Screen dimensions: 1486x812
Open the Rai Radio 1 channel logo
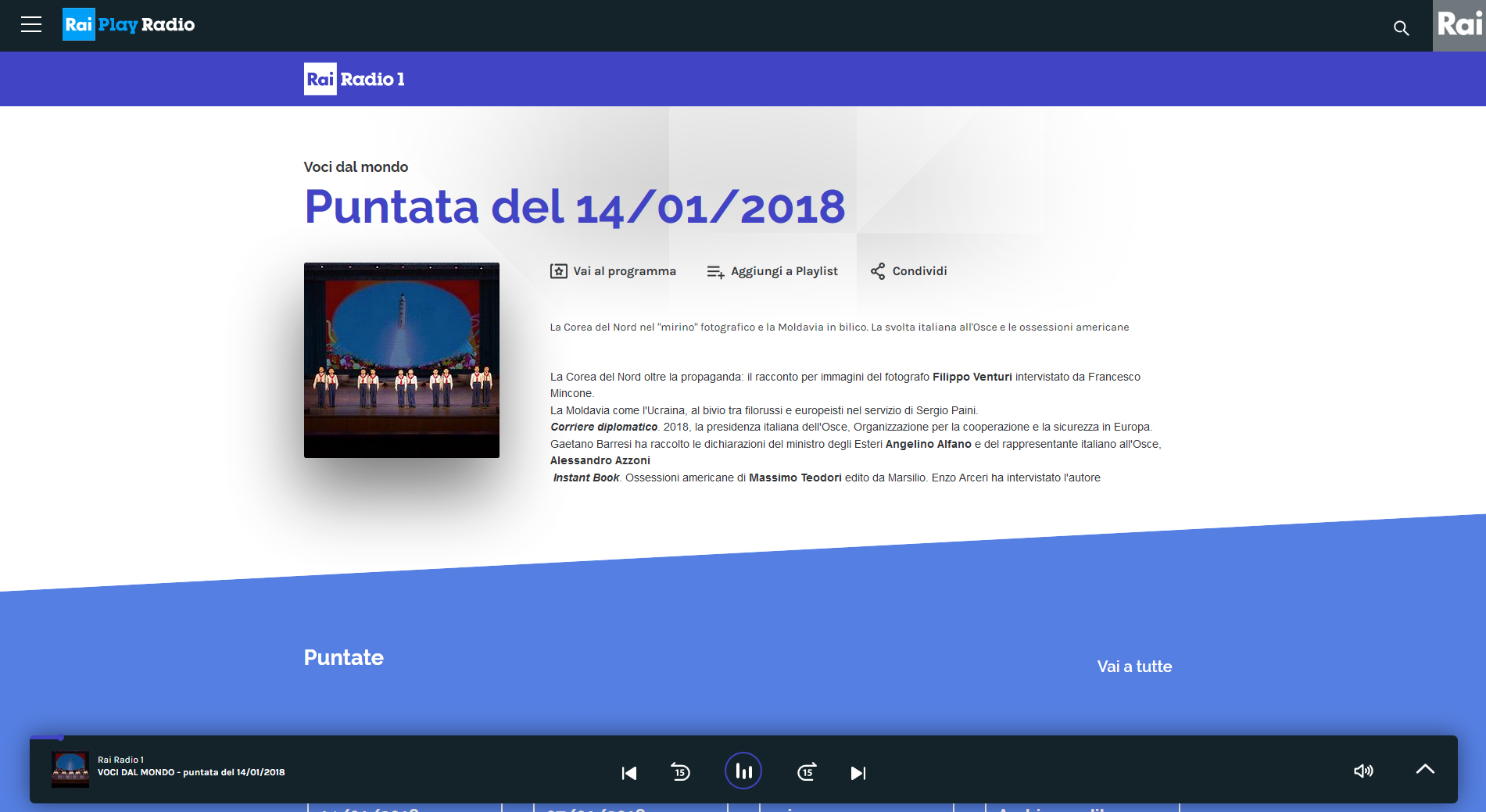coord(354,79)
